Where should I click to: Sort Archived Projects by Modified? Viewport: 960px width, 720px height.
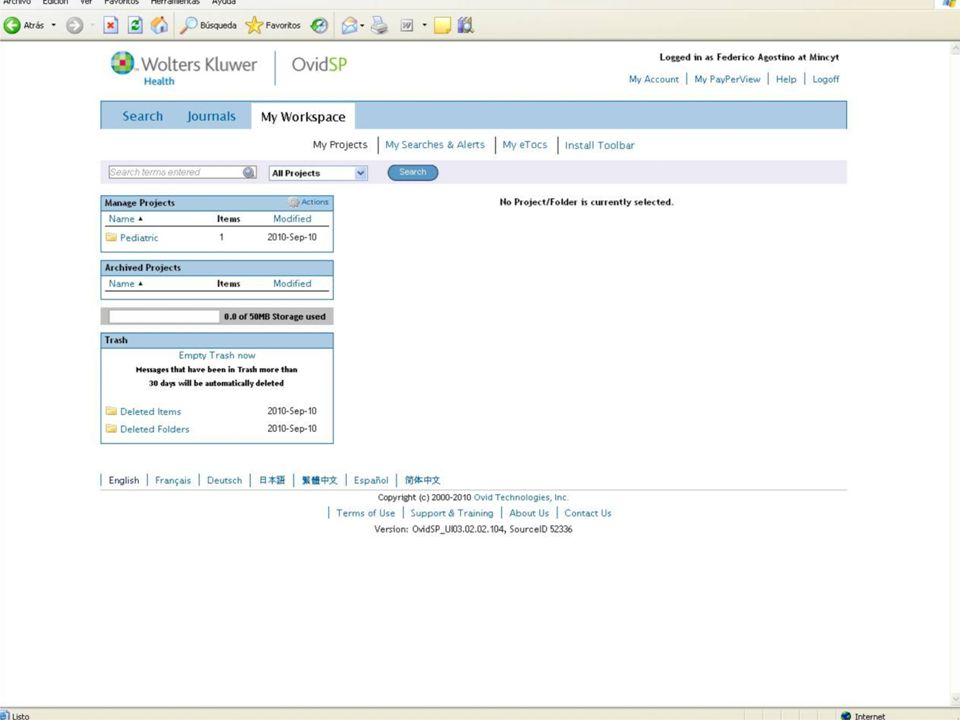292,283
